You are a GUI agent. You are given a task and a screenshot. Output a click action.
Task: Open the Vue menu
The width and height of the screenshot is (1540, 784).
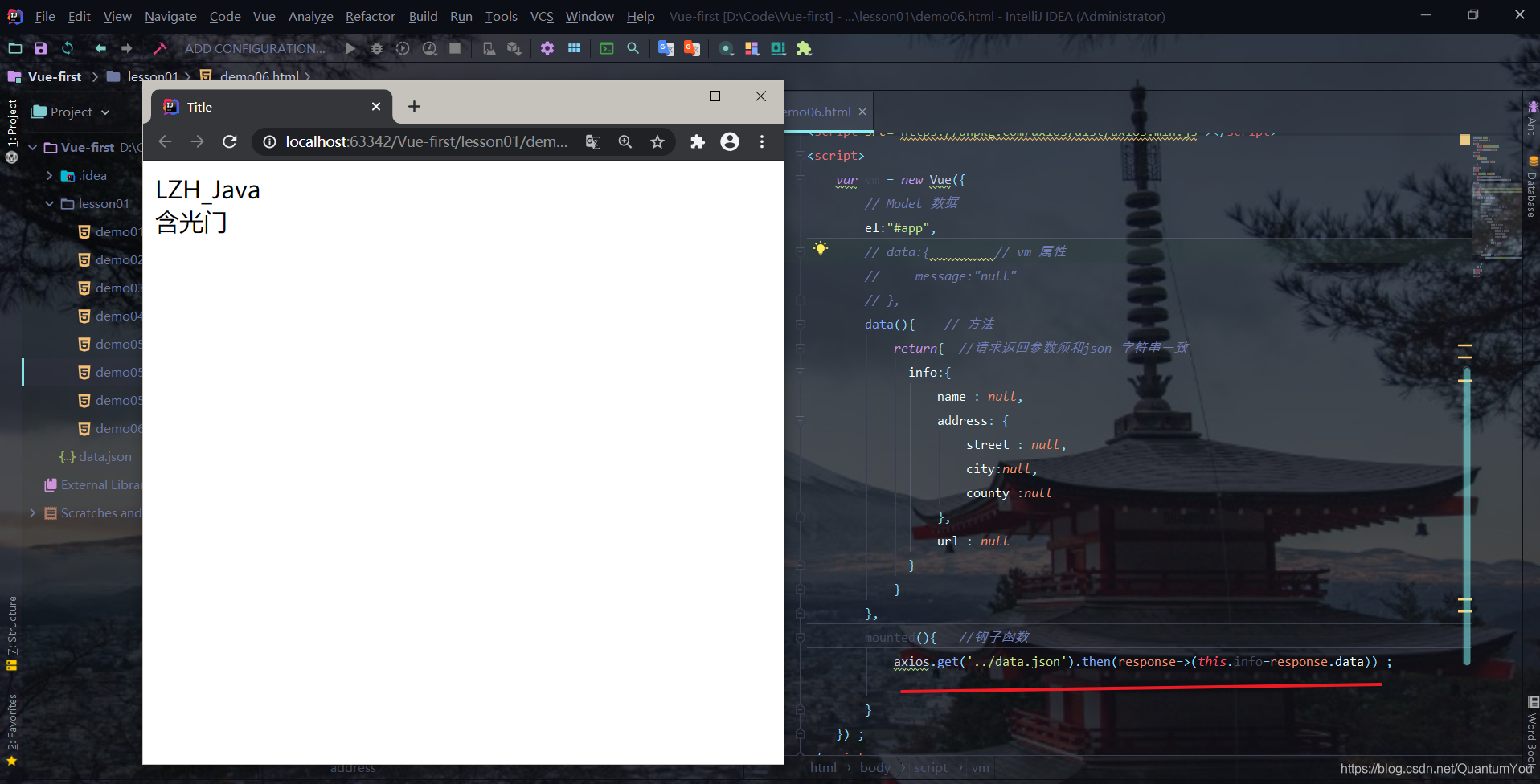264,16
